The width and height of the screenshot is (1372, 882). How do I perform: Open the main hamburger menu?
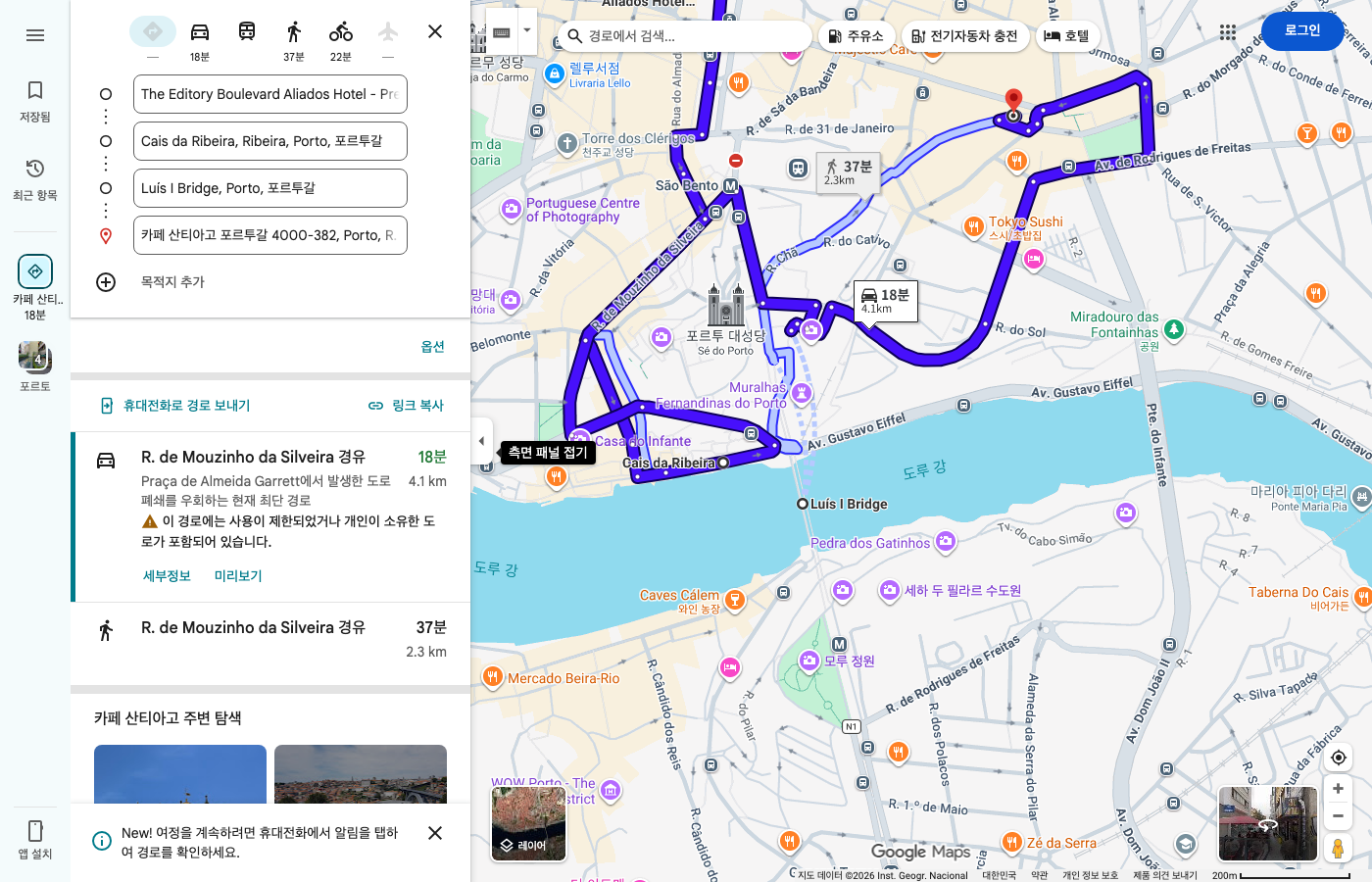tap(35, 35)
